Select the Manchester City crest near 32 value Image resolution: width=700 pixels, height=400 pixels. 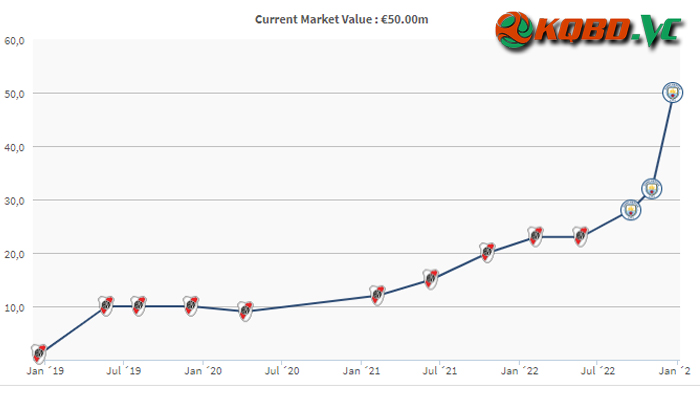(x=651, y=189)
